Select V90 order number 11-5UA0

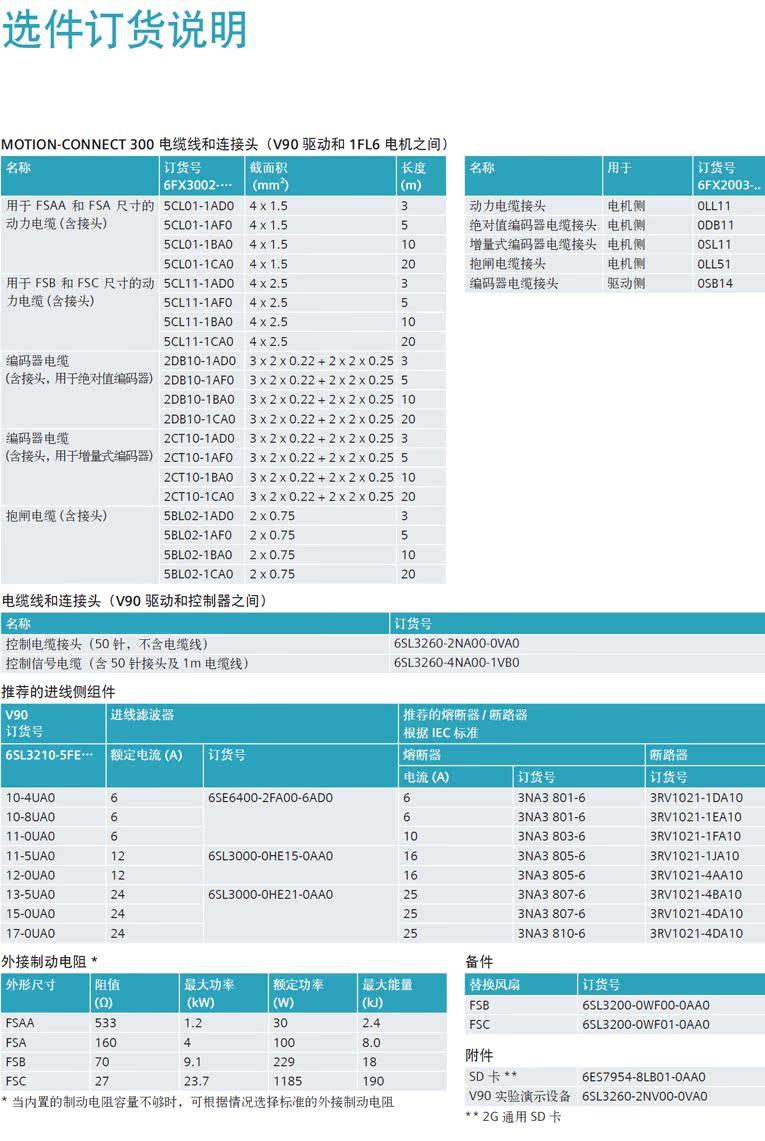click(x=31, y=856)
